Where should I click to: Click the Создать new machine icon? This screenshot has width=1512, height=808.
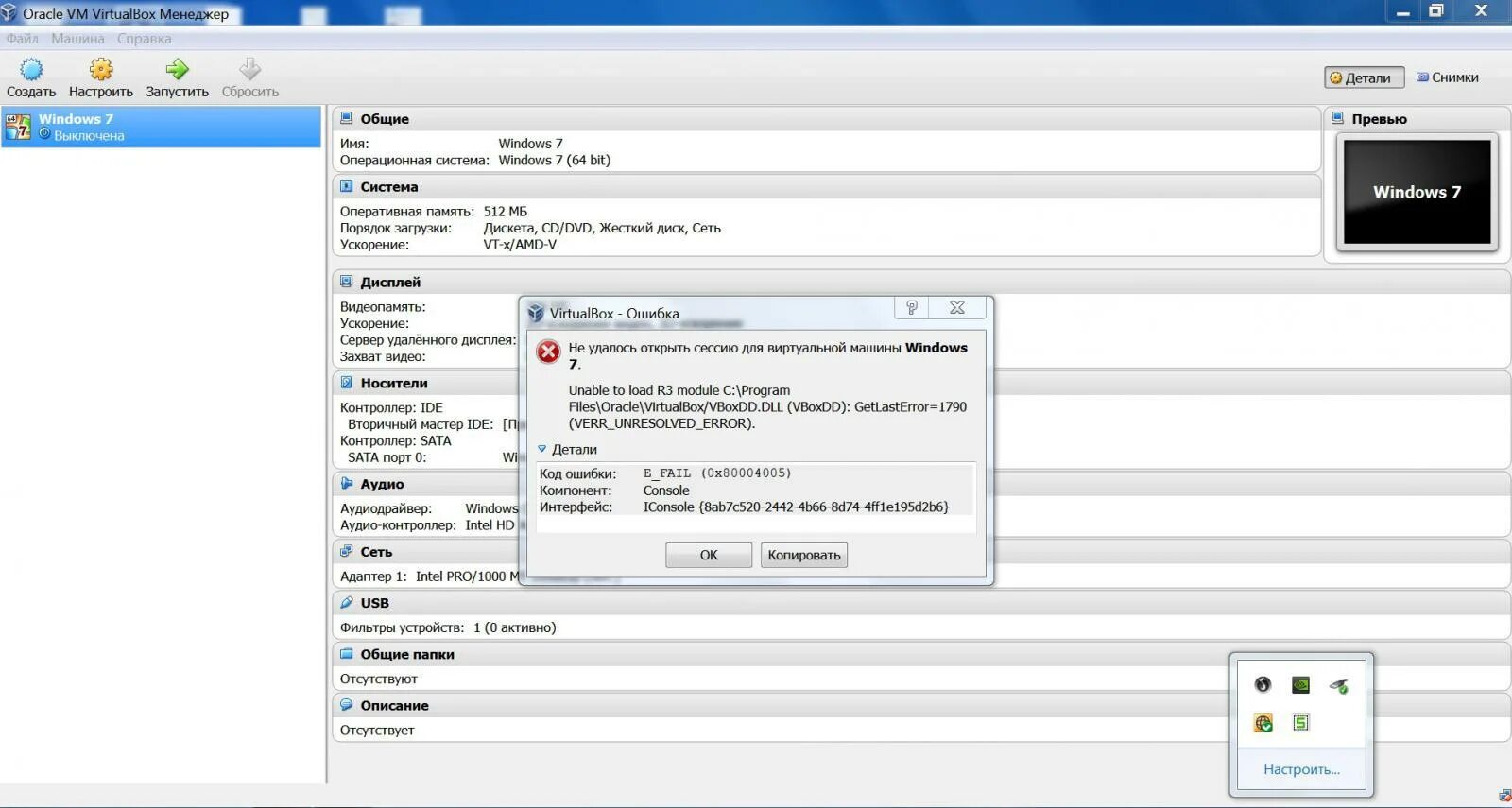tap(31, 69)
